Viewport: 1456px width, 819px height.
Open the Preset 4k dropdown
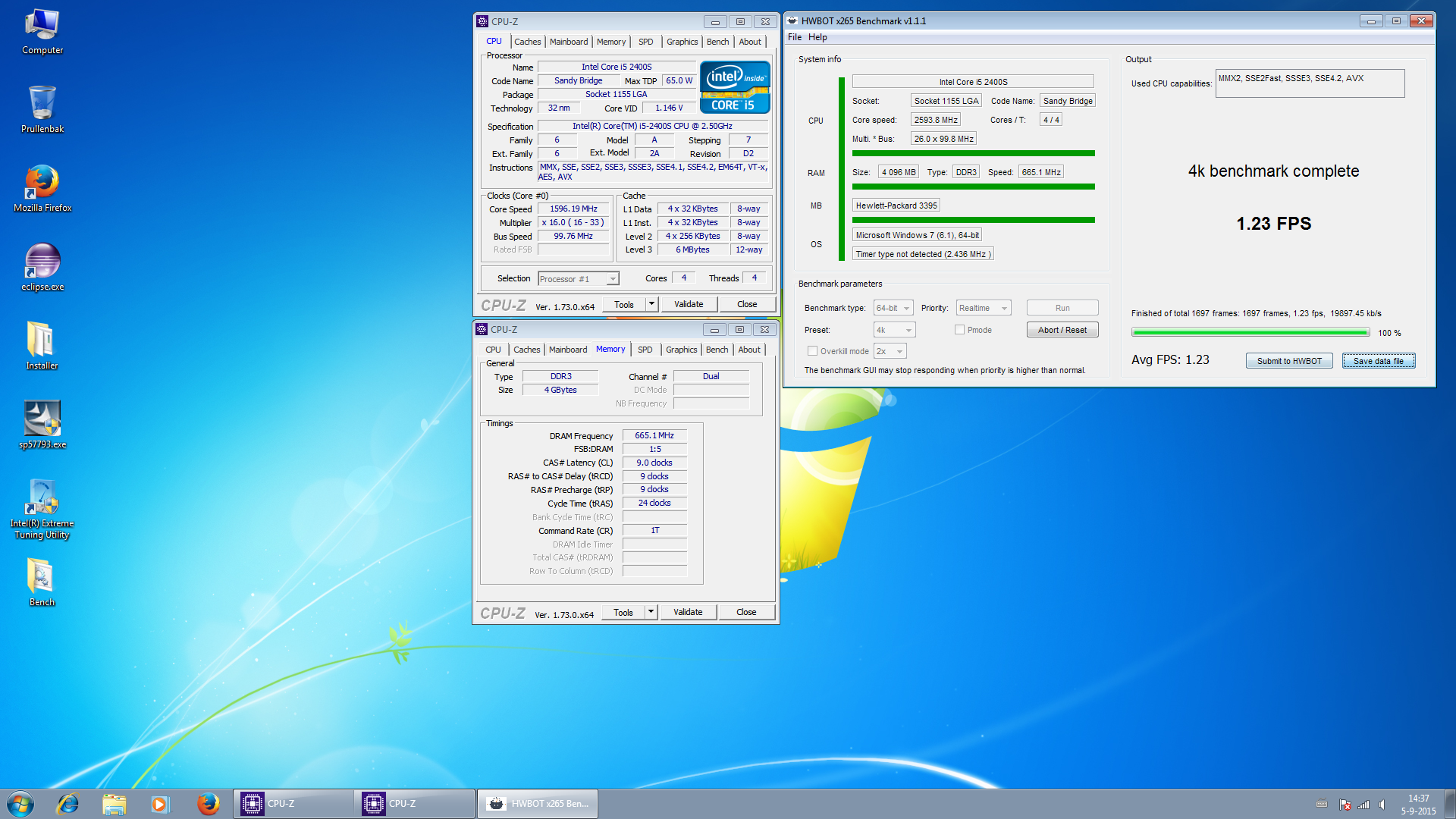click(x=895, y=330)
